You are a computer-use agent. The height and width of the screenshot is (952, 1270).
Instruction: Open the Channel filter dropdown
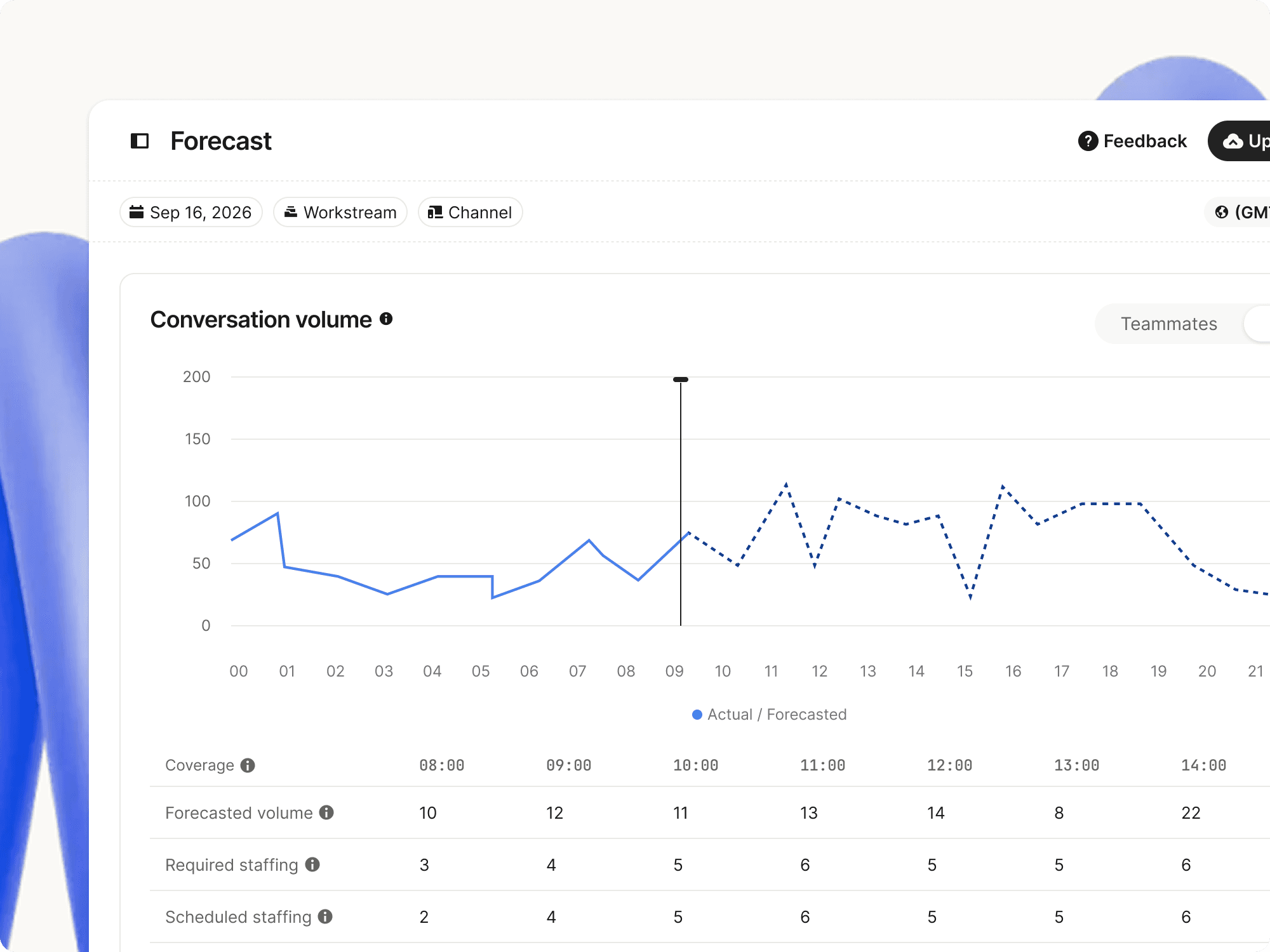coord(471,212)
